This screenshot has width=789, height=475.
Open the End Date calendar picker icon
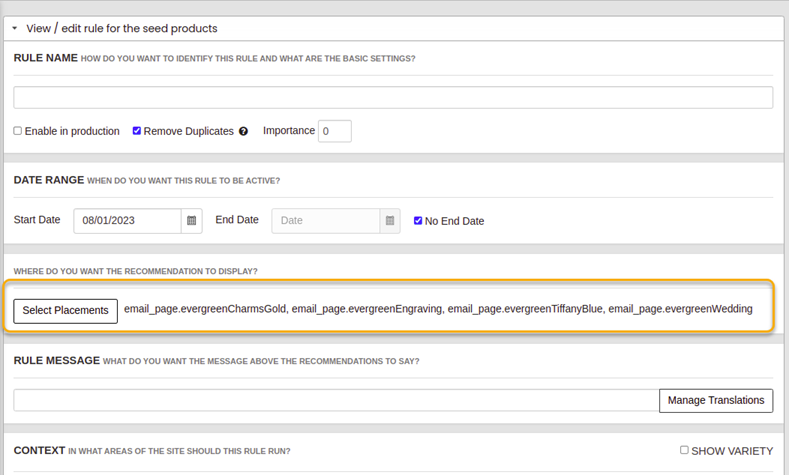click(390, 220)
